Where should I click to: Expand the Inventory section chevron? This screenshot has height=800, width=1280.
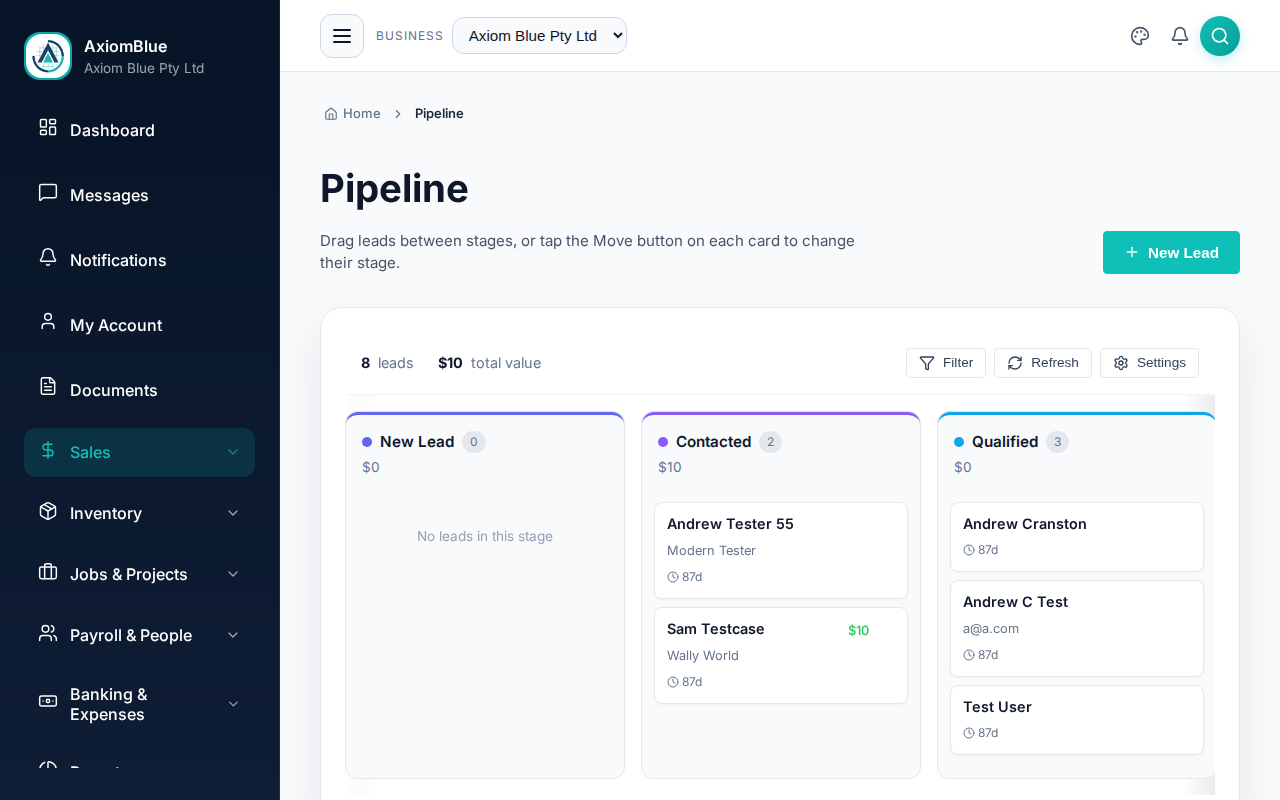[233, 513]
